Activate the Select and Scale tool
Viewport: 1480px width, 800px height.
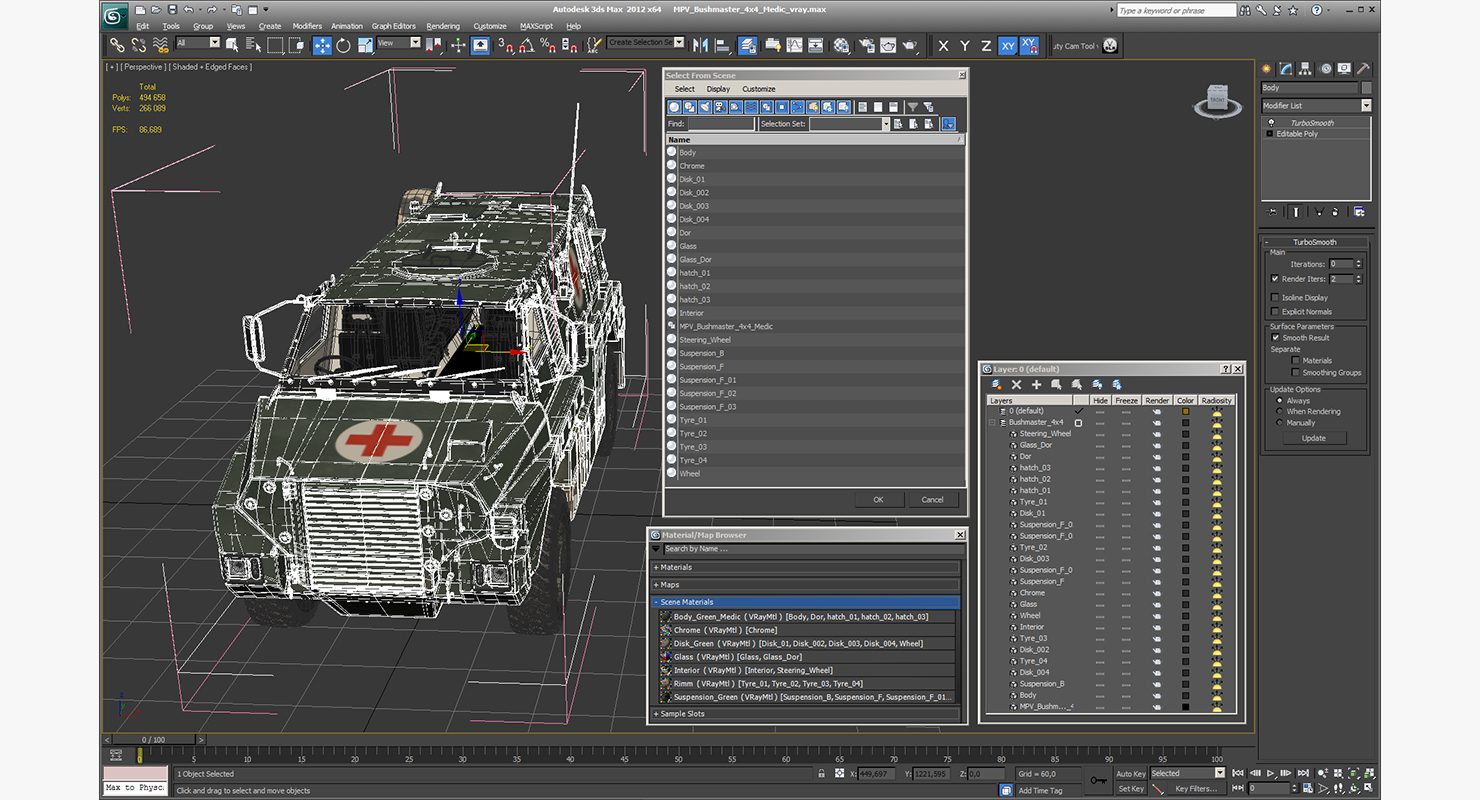click(364, 45)
